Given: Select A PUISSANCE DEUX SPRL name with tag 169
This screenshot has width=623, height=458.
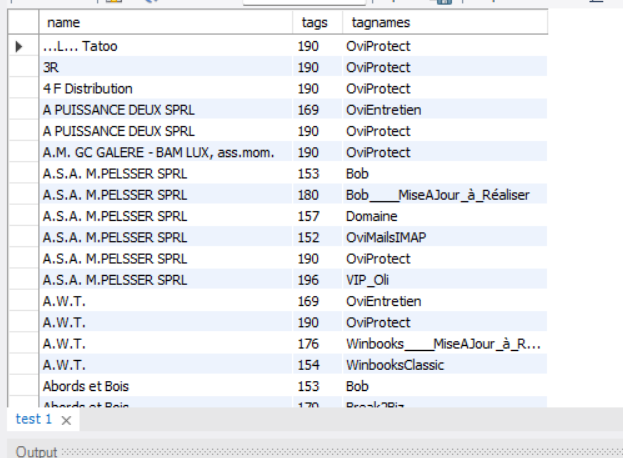Looking at the screenshot, I should 166,110.
